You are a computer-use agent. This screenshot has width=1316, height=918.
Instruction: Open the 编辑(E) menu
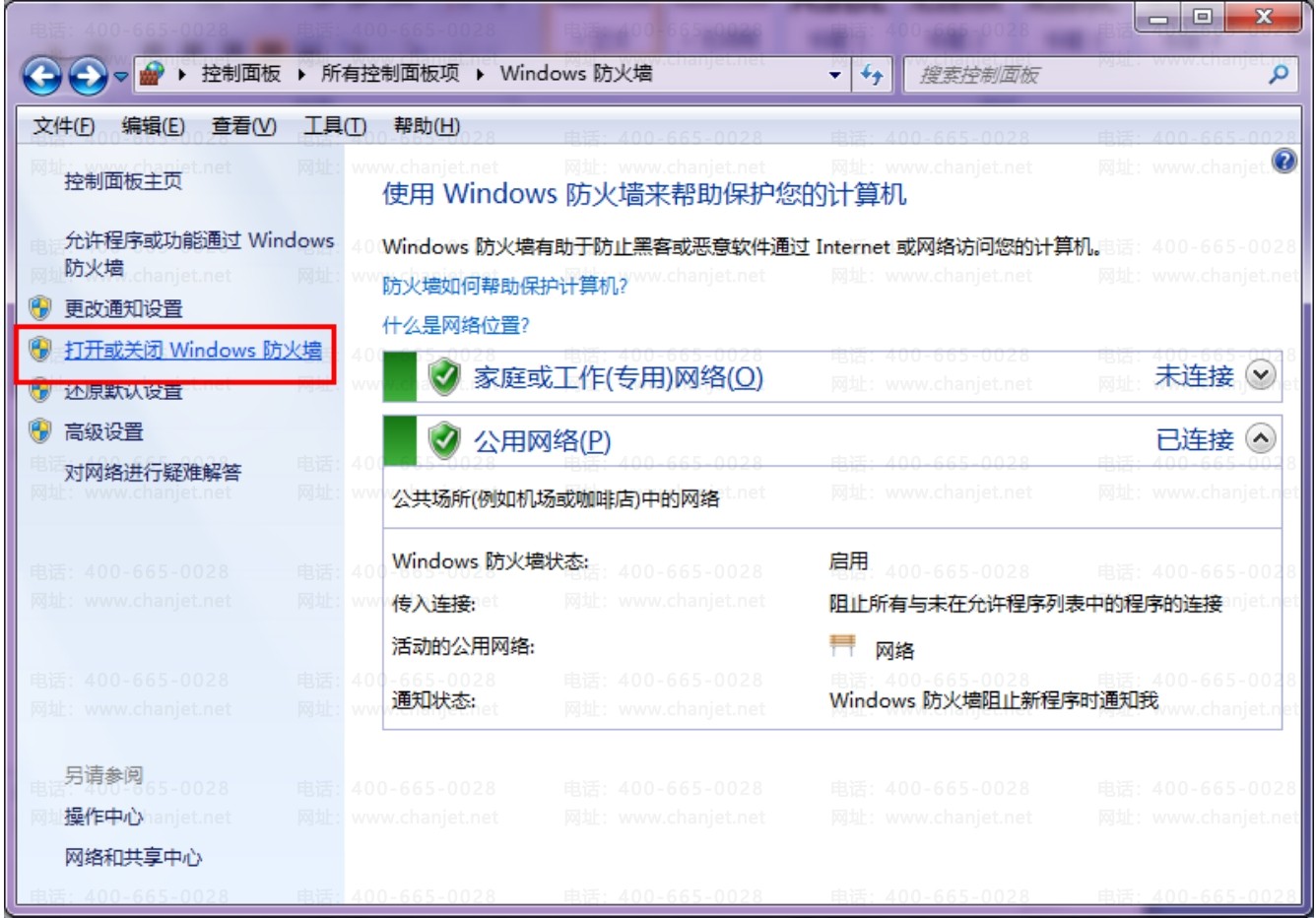coord(153,126)
